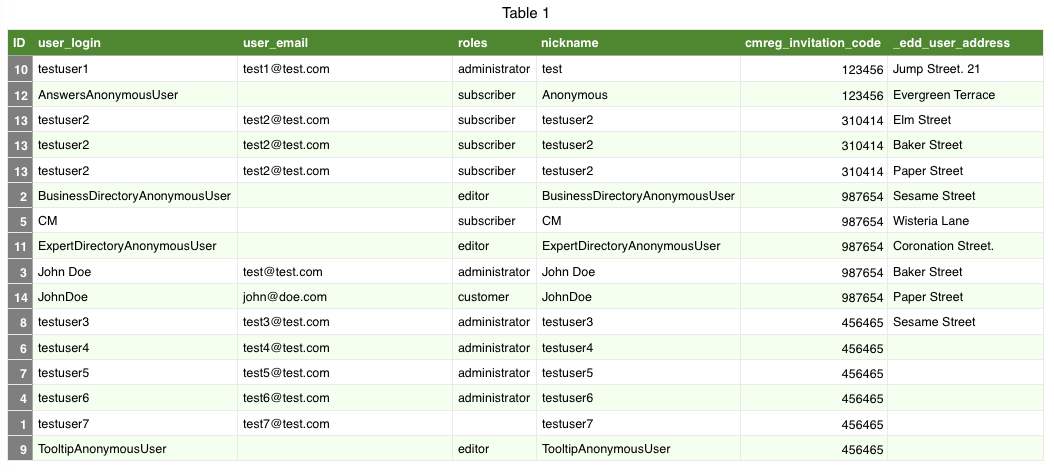This screenshot has height=472, width=1054.
Task: Click the ID column header
Action: (19, 43)
